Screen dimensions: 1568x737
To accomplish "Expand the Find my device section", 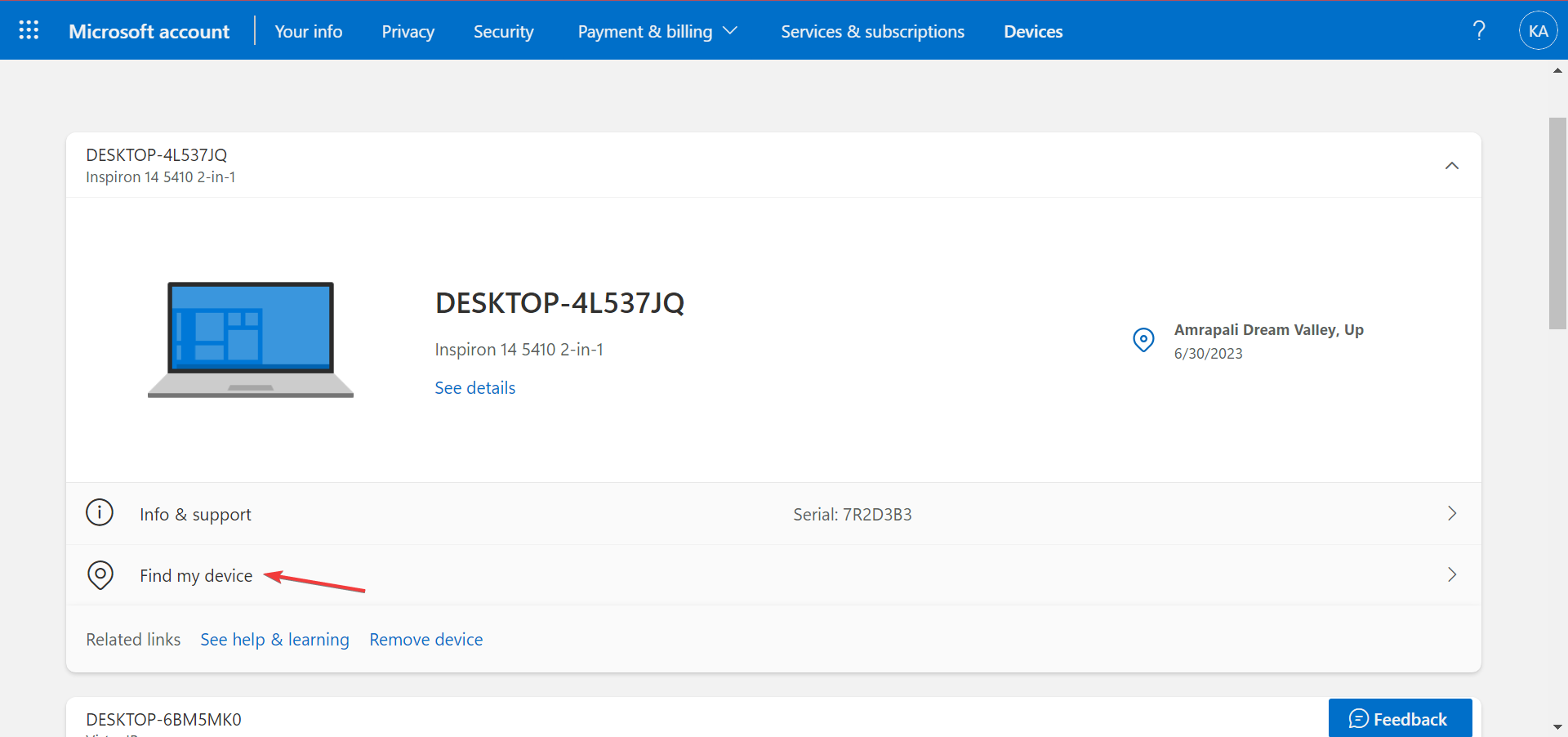I will (x=1451, y=574).
